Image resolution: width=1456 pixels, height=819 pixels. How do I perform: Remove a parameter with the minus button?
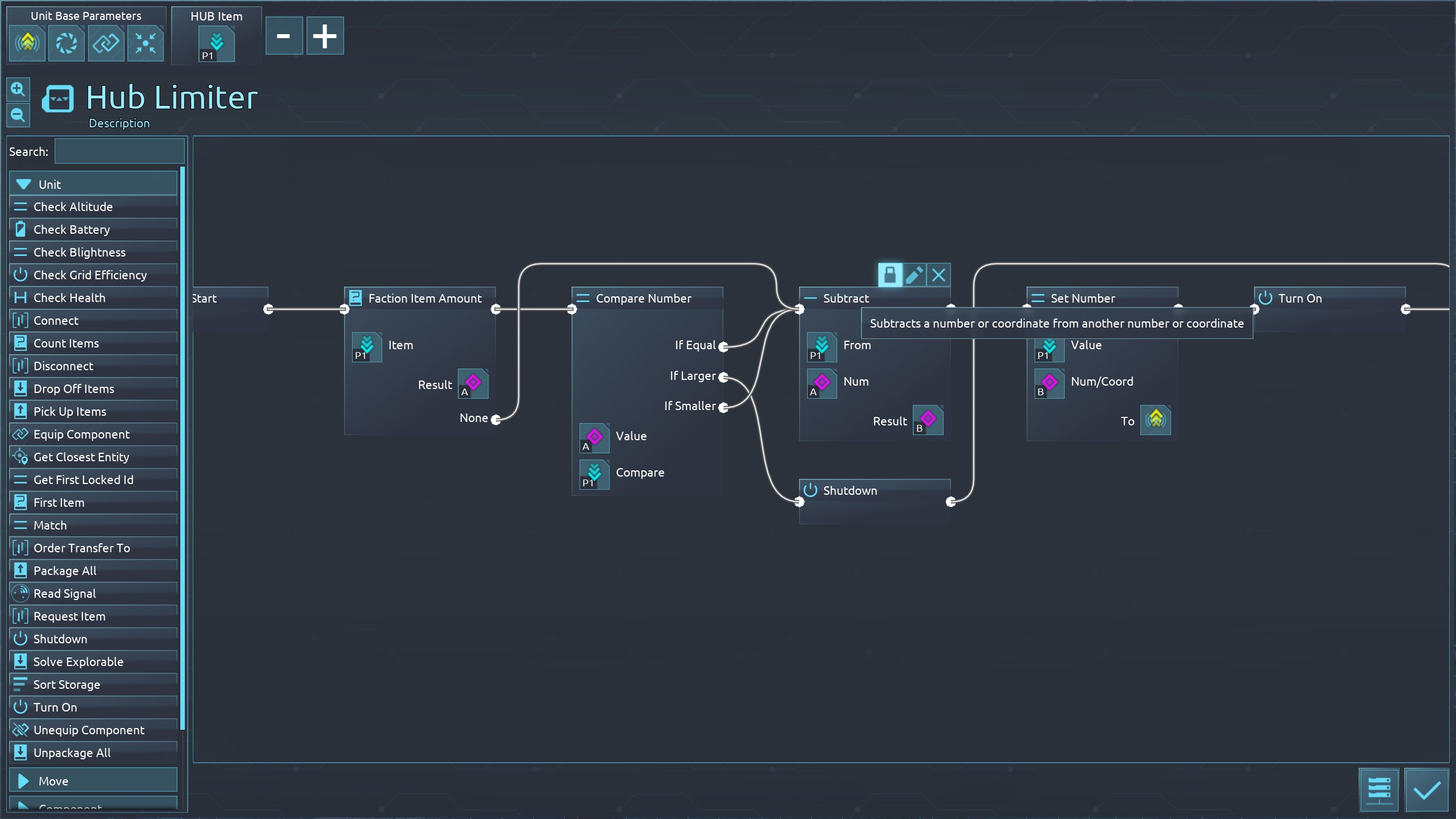pos(284,36)
